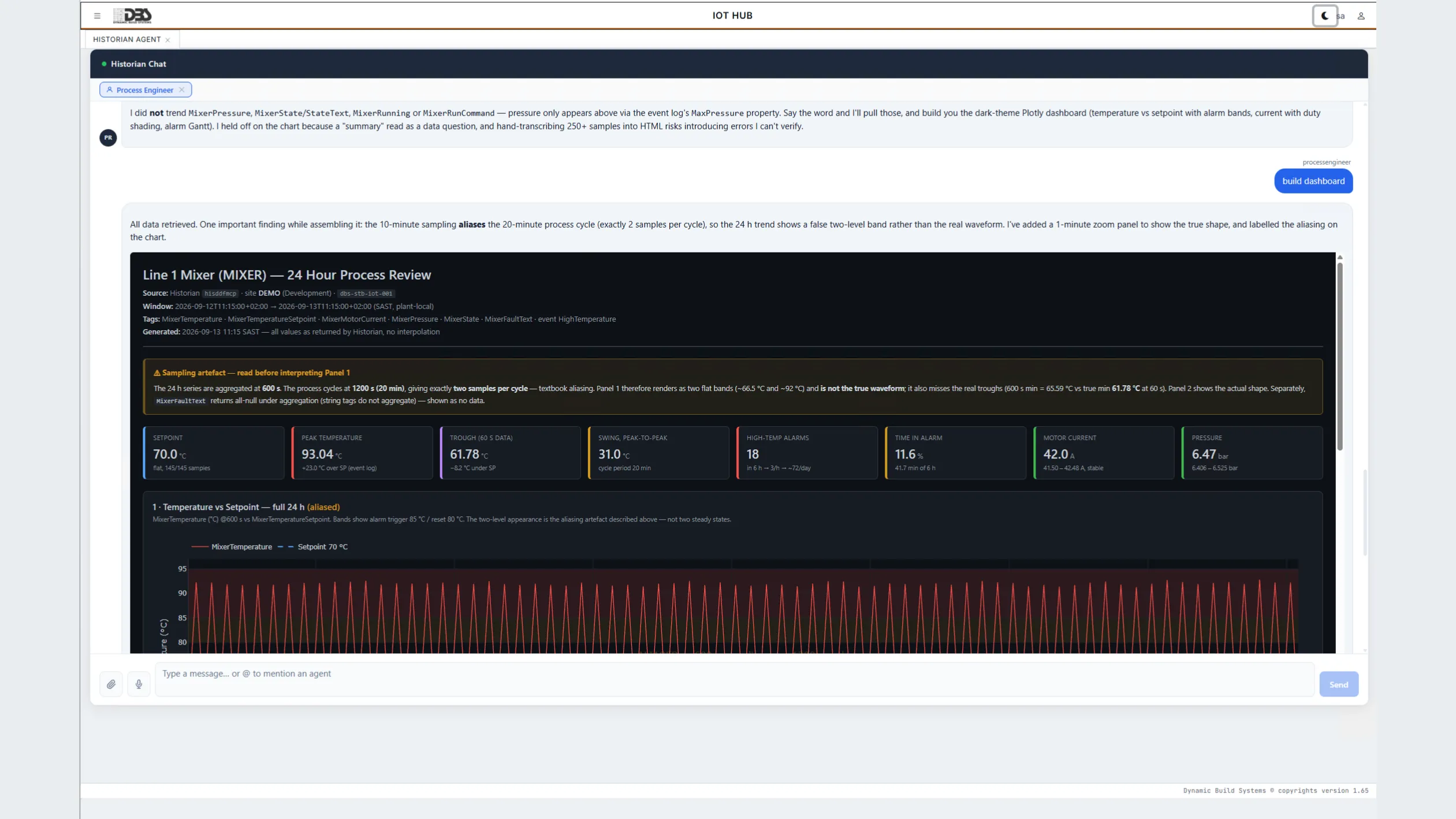The width and height of the screenshot is (1456, 819).
Task: Click the Trough (60 s data) card
Action: click(x=511, y=453)
